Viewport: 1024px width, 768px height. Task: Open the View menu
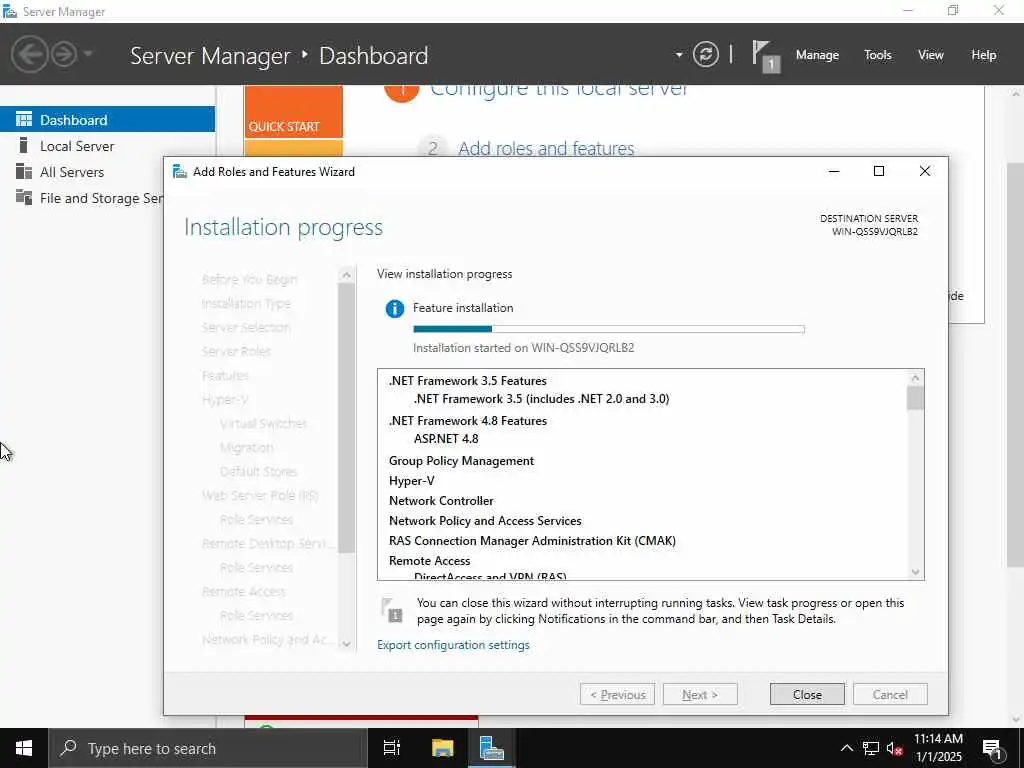pos(931,55)
